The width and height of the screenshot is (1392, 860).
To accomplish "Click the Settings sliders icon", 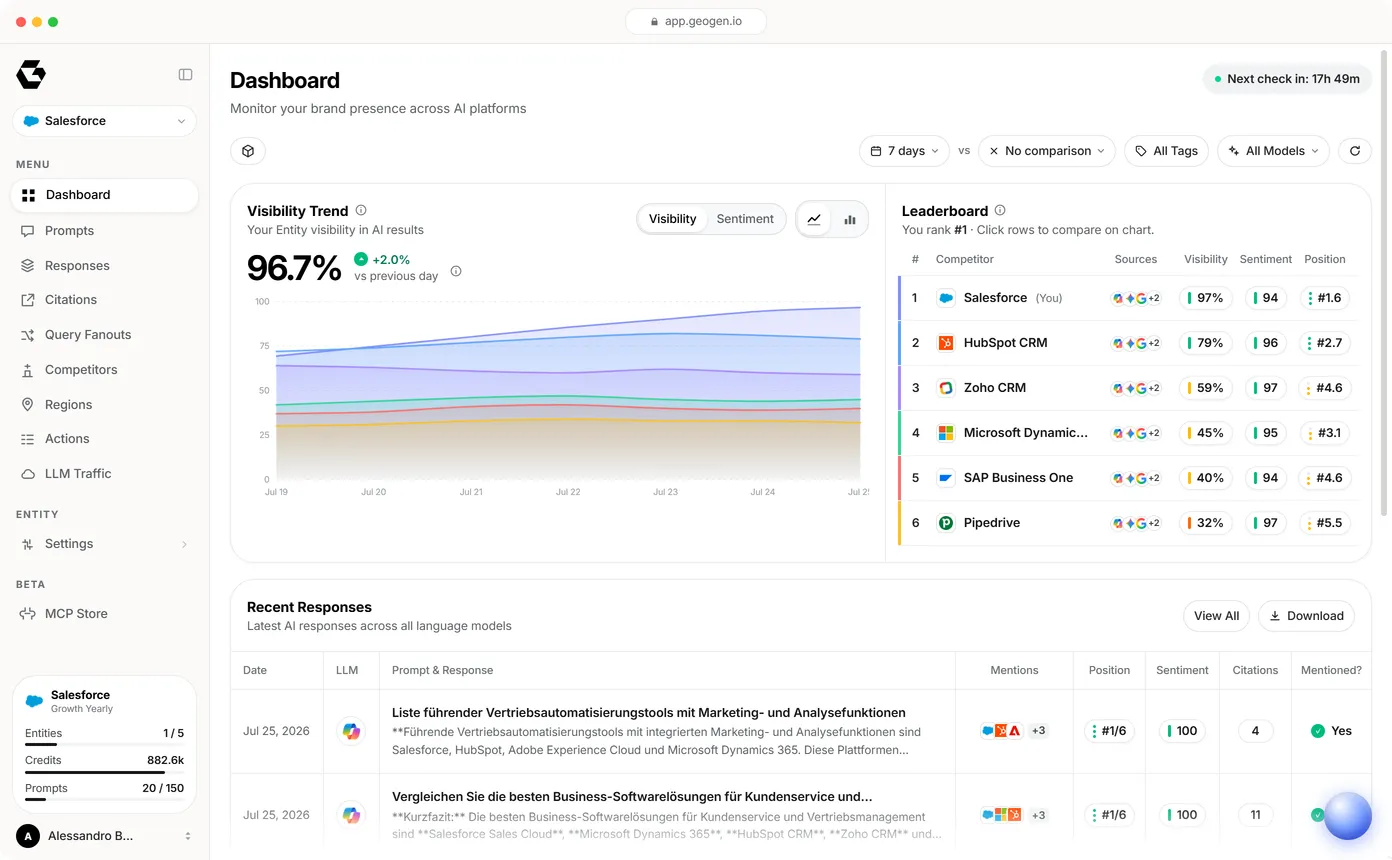I will point(27,544).
